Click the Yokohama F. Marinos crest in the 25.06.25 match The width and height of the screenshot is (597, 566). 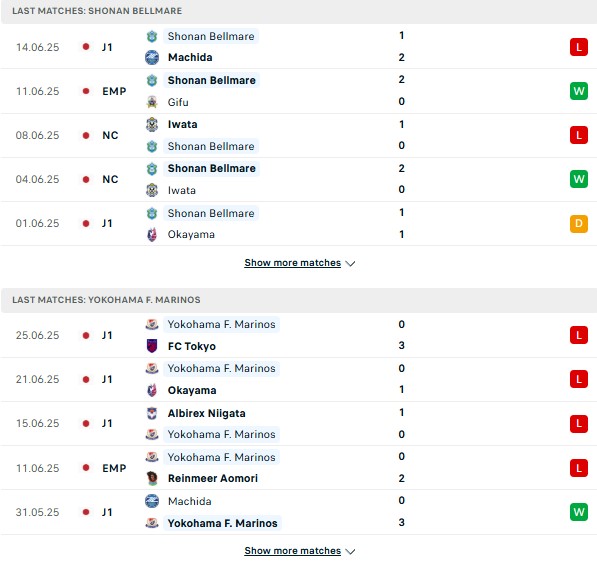coord(152,324)
